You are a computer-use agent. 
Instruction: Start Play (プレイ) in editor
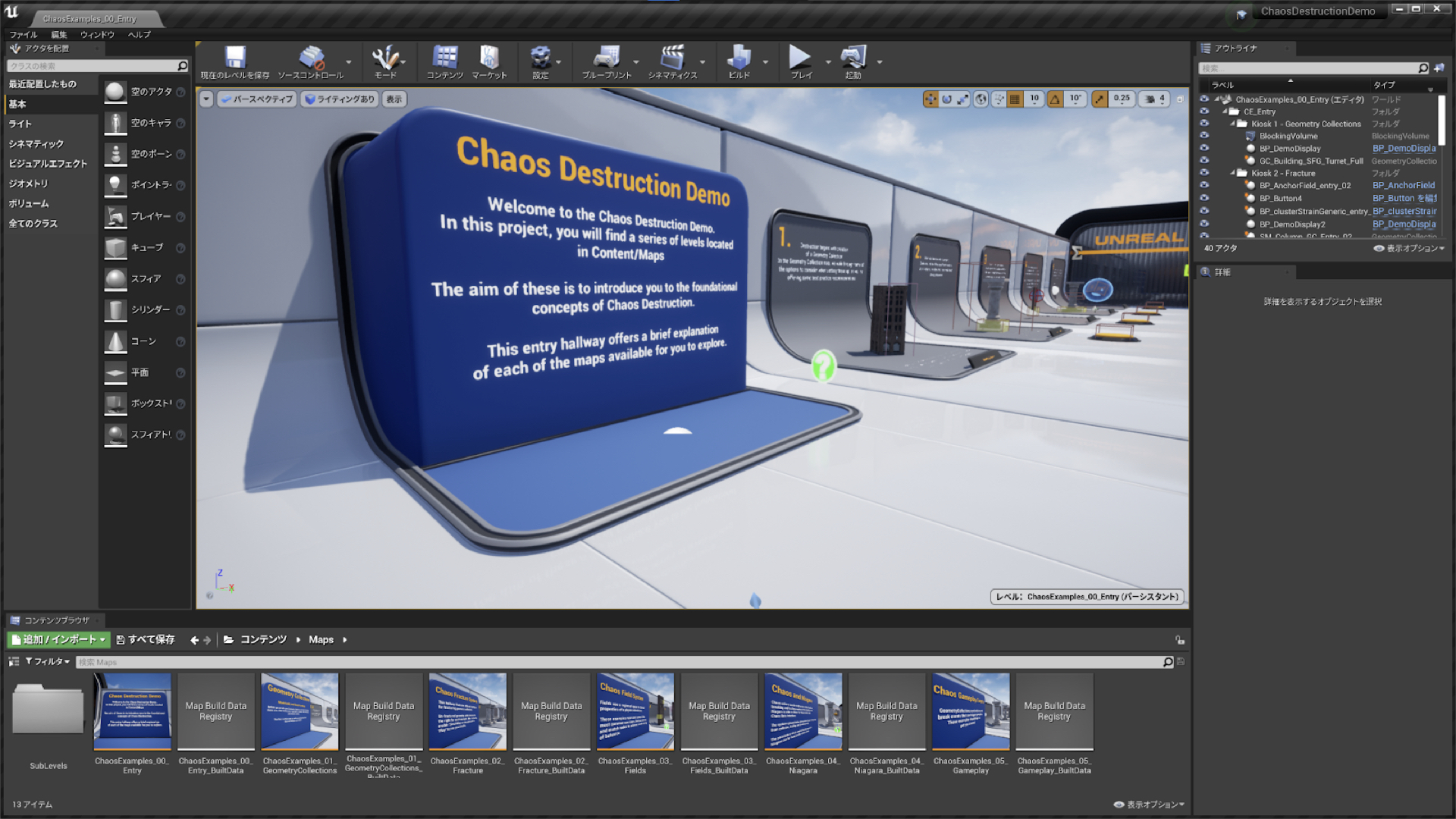(800, 58)
